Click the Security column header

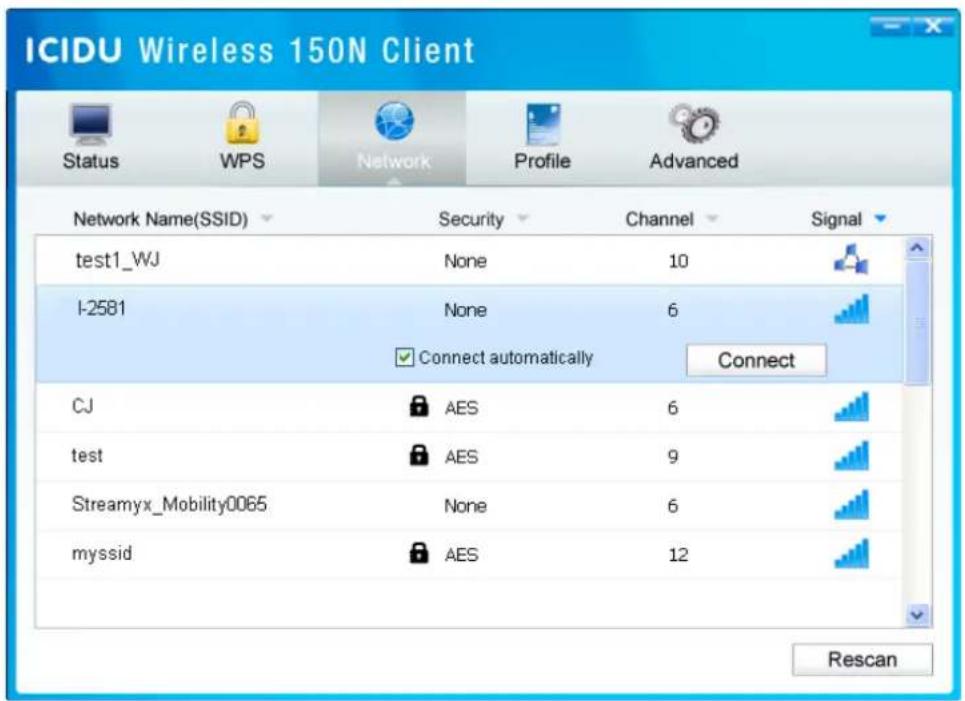[471, 219]
